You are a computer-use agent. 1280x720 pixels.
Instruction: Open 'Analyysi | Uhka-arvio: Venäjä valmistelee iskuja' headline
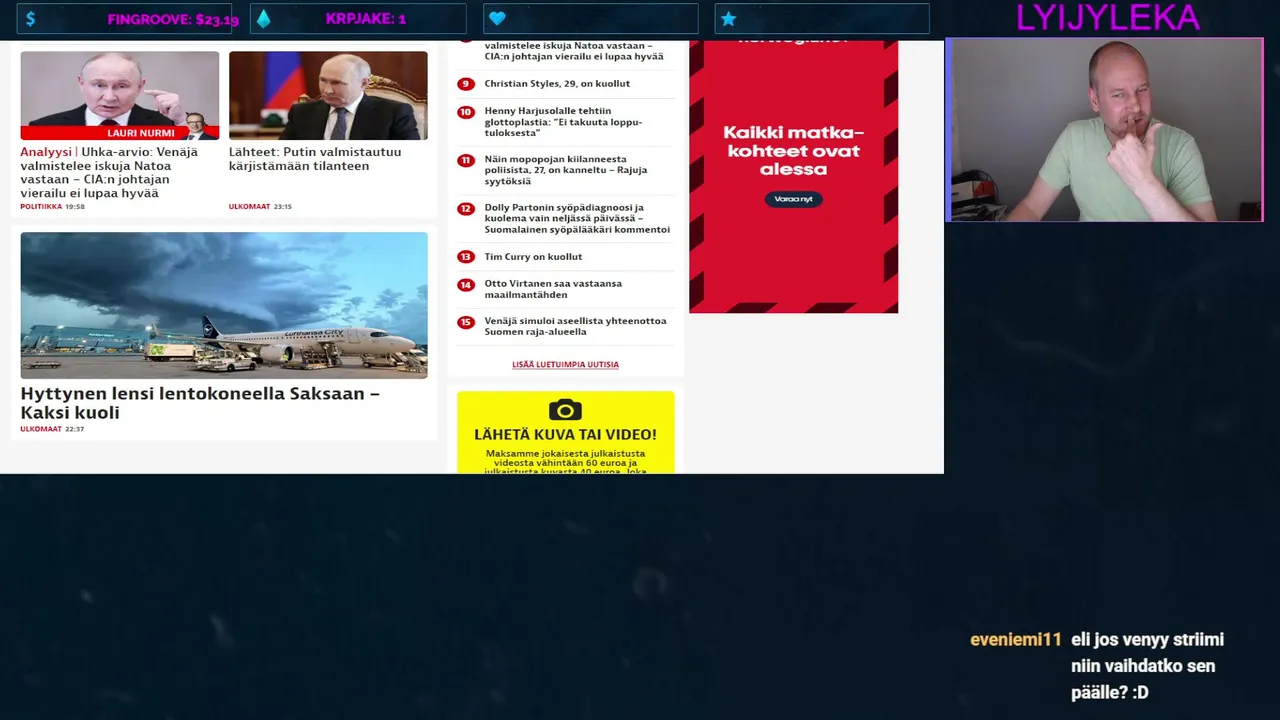[x=109, y=172]
